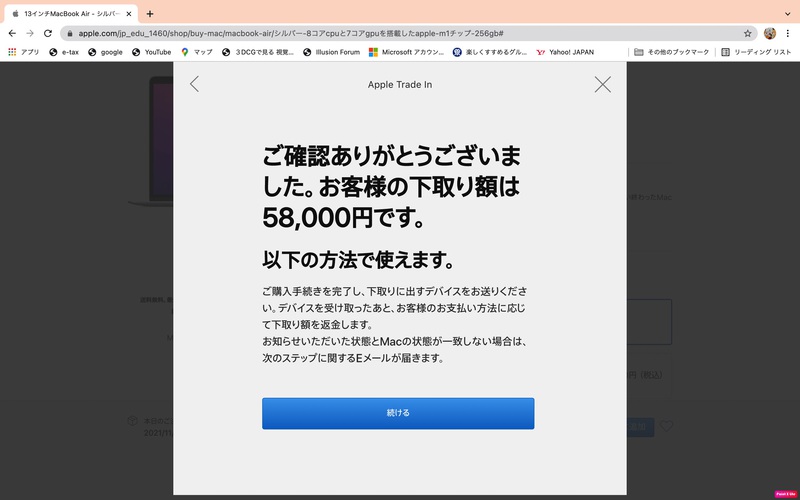The height and width of the screenshot is (500, 800).
Task: Click the address bar URL
Action: tap(291, 33)
